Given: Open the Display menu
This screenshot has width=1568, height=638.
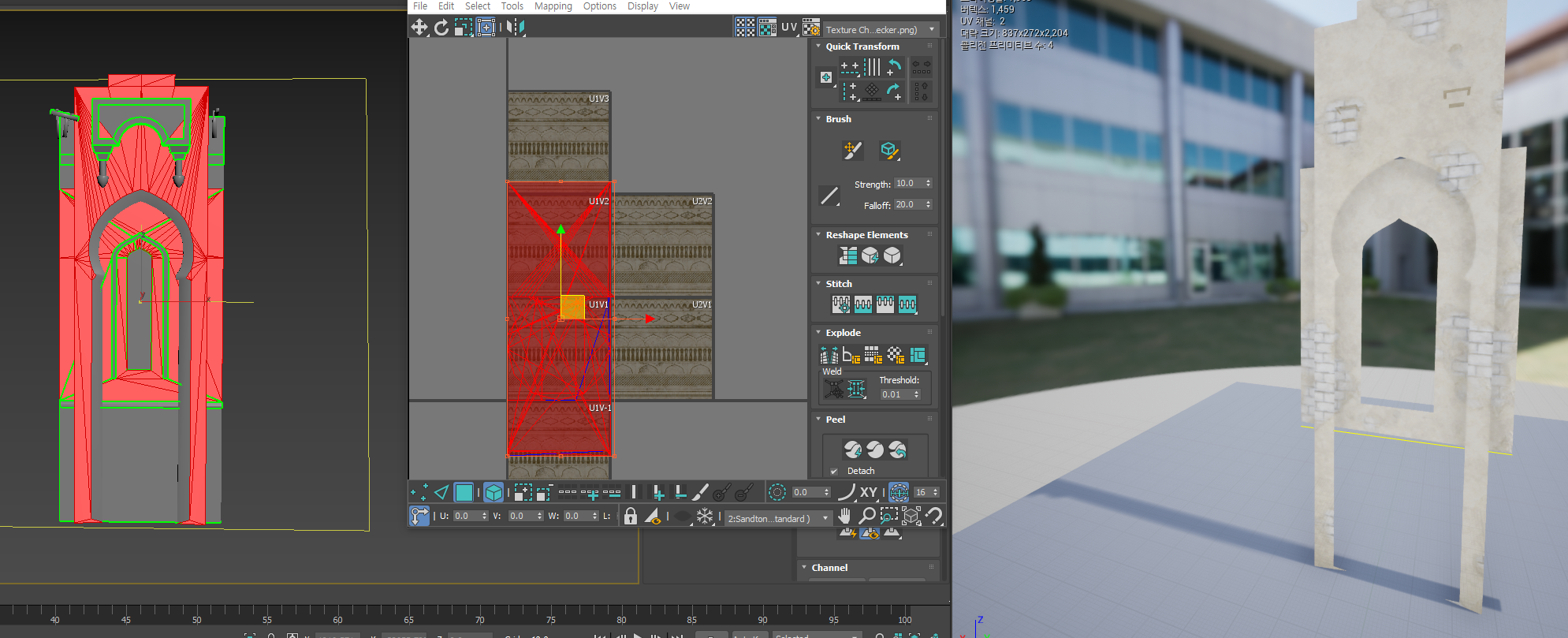Looking at the screenshot, I should click(642, 6).
